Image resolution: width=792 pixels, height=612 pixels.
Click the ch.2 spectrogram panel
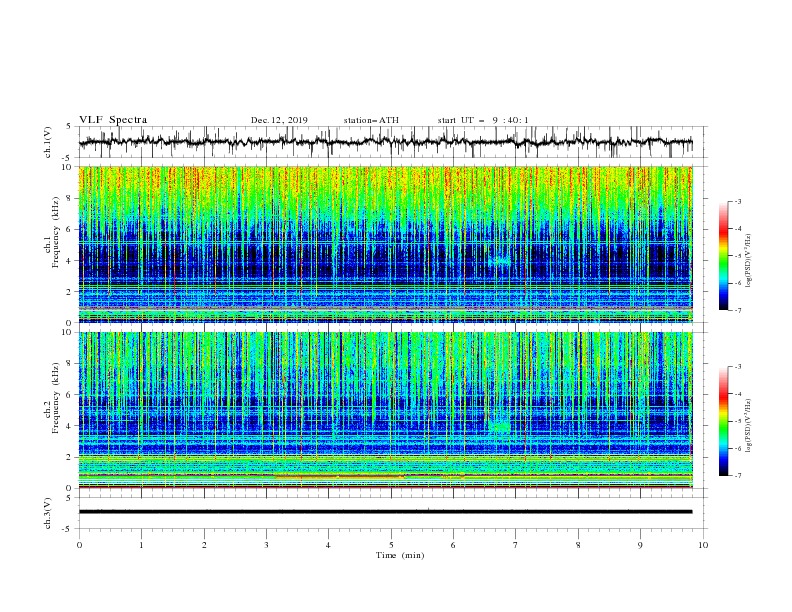pos(385,410)
